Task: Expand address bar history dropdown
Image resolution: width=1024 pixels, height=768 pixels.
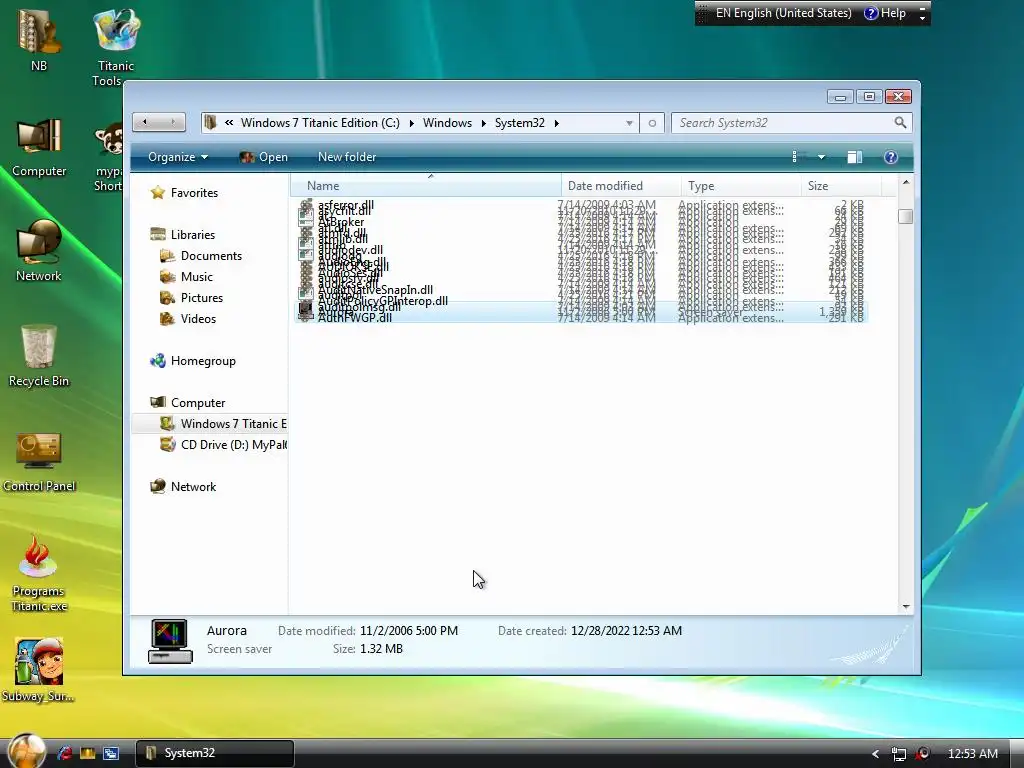Action: tap(629, 123)
